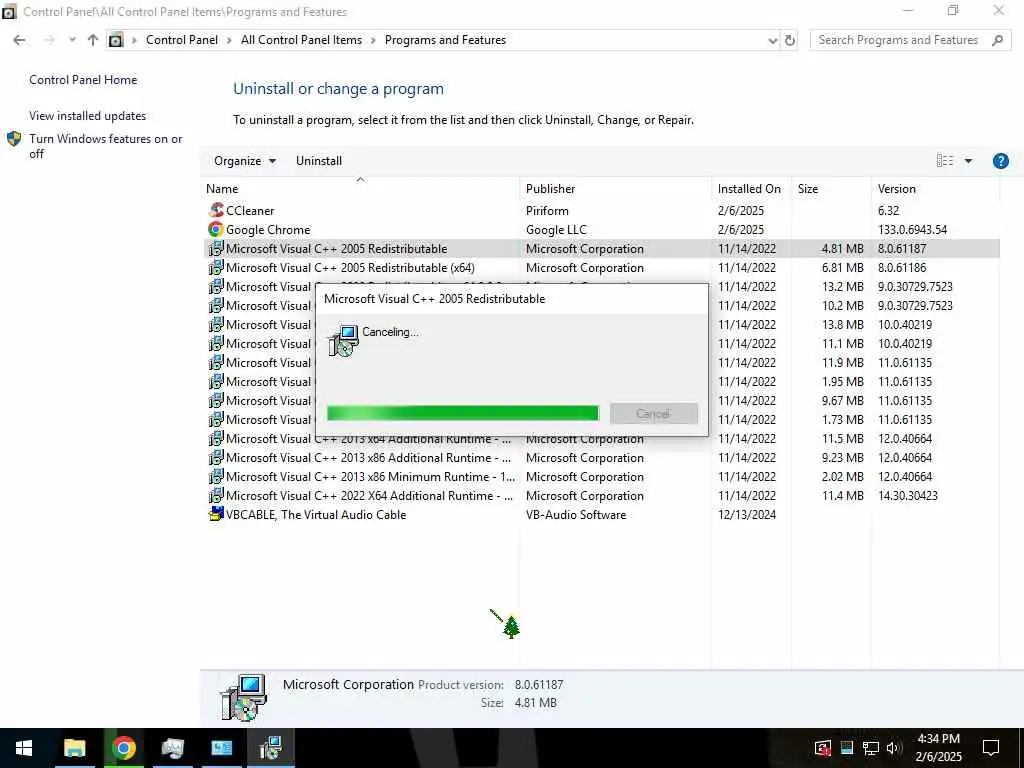Click the help question mark icon

[x=1000, y=161]
